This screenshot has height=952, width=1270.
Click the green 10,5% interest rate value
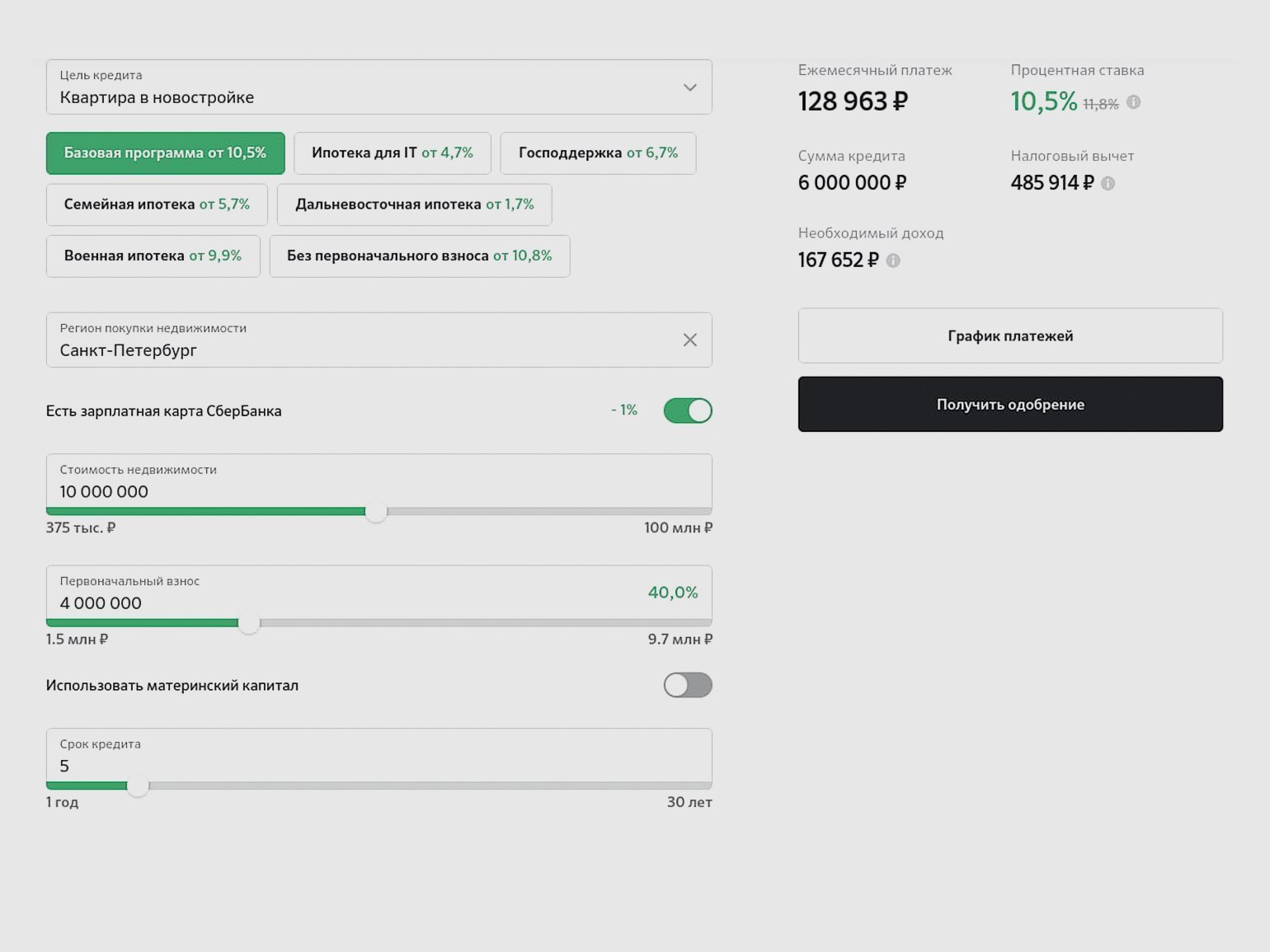(x=1044, y=101)
